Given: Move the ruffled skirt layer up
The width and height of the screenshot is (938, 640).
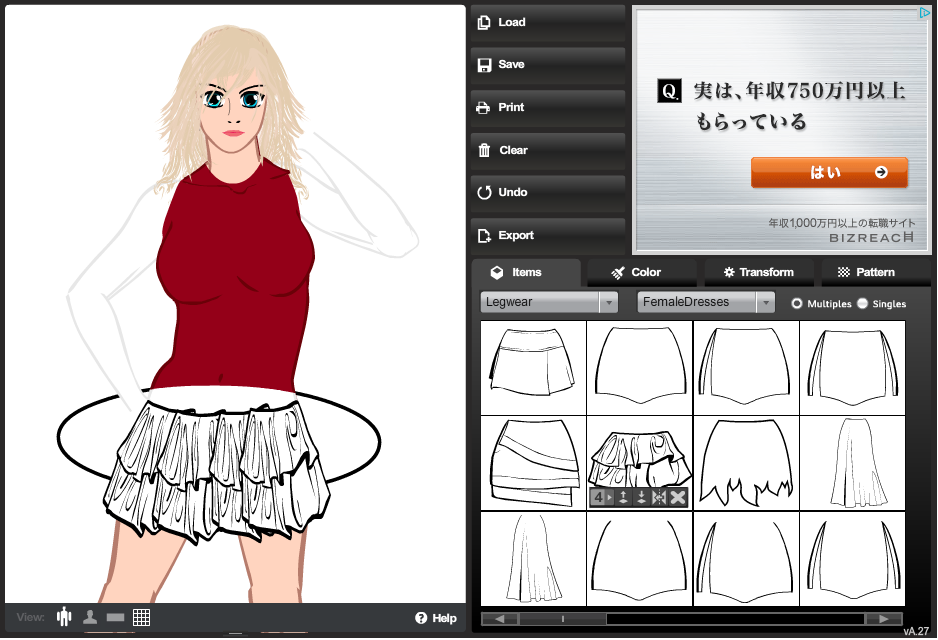Looking at the screenshot, I should (x=623, y=498).
